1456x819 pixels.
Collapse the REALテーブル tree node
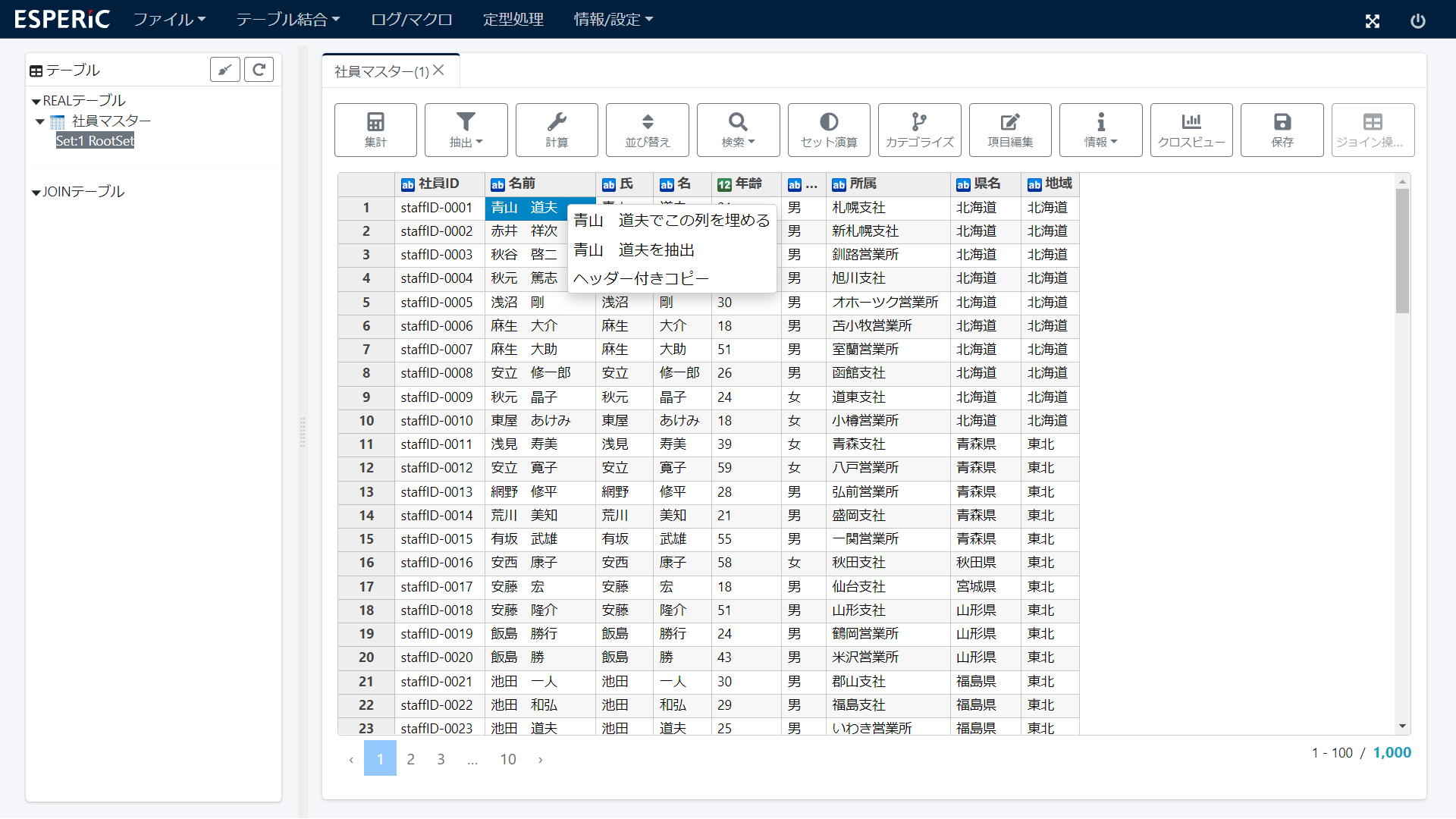tap(36, 101)
